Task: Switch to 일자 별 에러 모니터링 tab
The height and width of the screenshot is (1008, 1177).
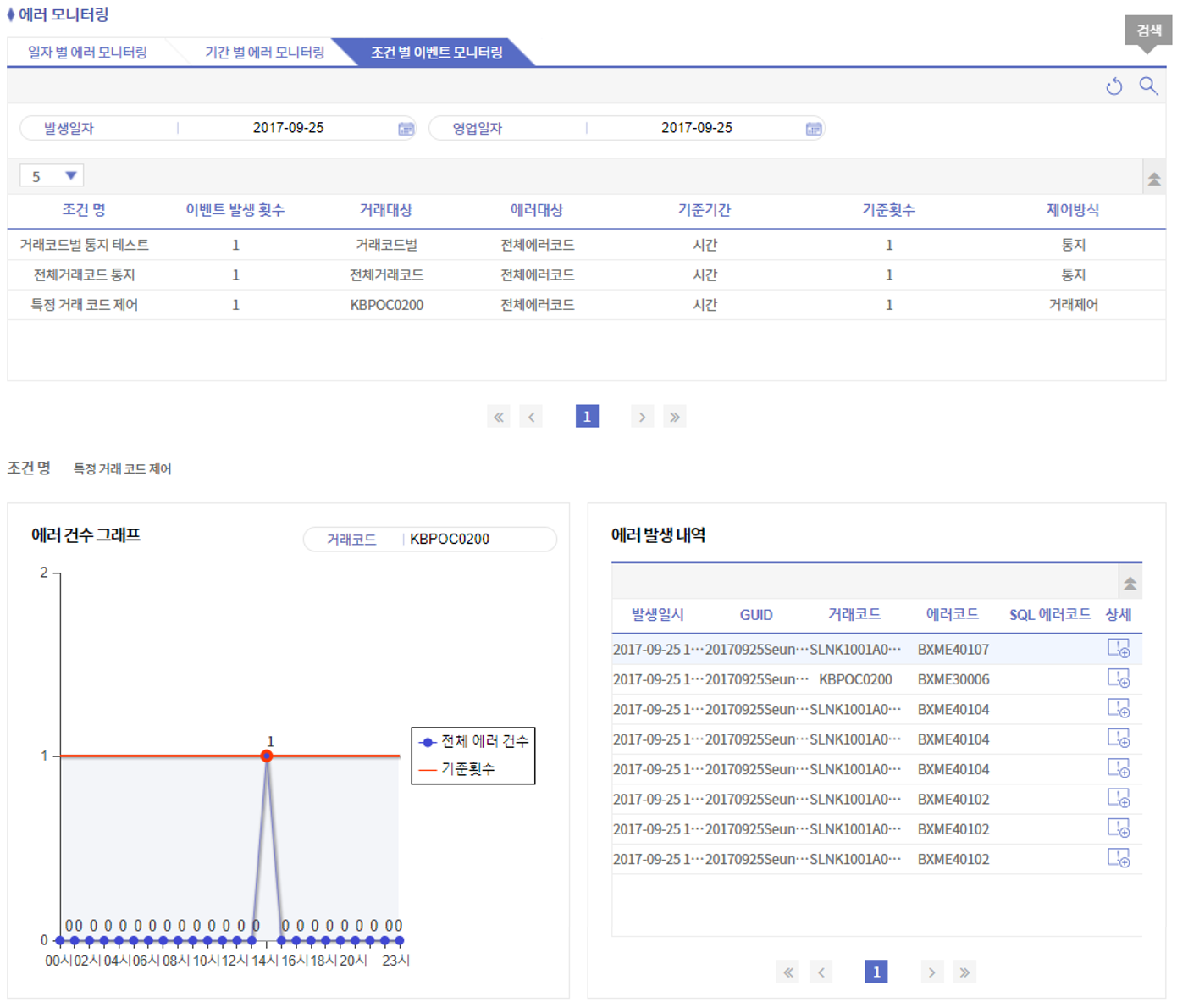Action: (88, 53)
